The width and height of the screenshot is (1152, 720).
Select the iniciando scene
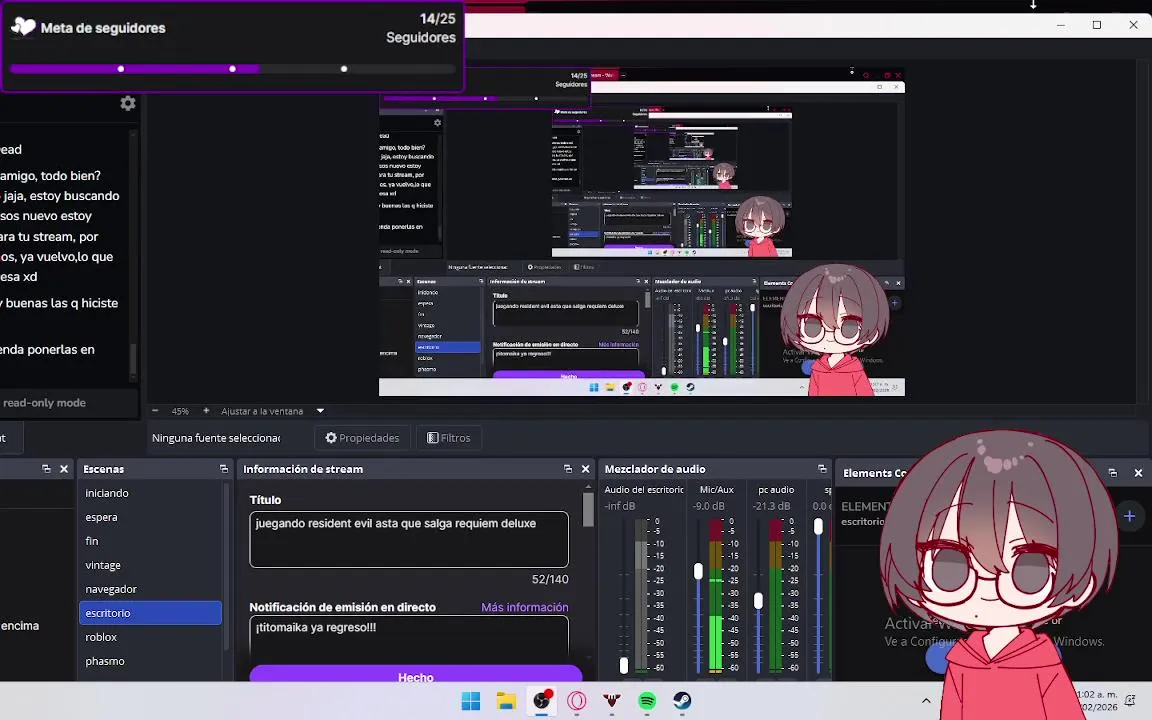pyautogui.click(x=150, y=493)
